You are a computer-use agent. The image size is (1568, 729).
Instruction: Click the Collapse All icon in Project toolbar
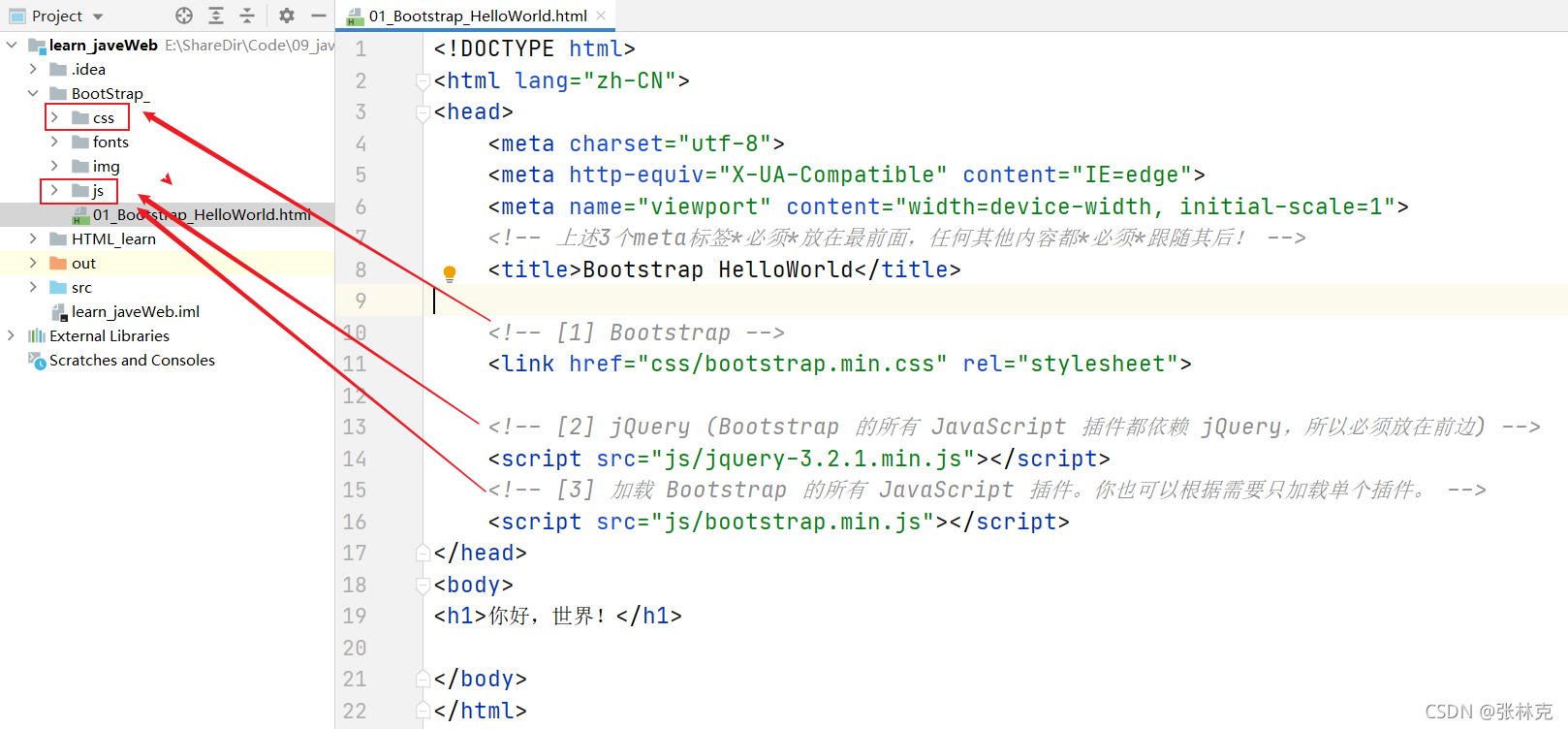click(247, 16)
